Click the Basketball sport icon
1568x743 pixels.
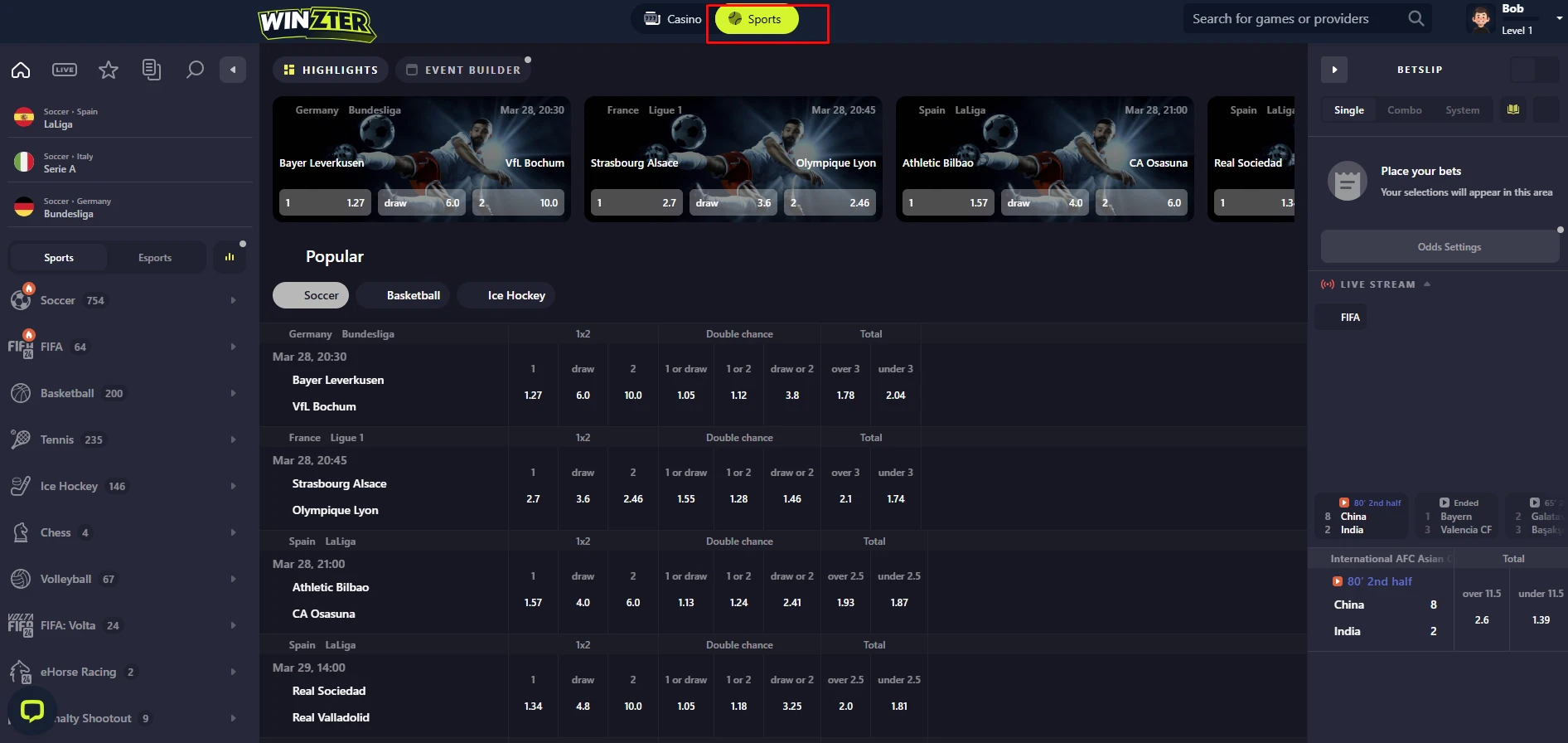point(21,393)
